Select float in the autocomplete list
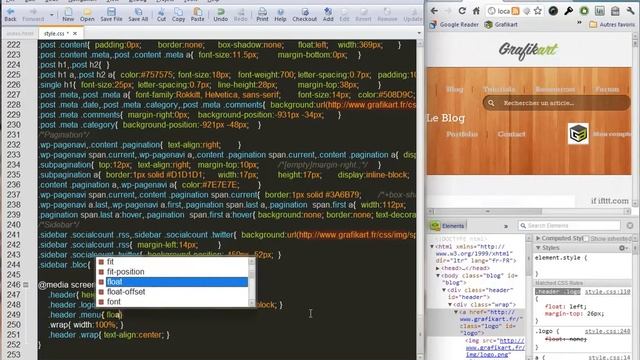The height and width of the screenshot is (360, 640). pos(176,282)
